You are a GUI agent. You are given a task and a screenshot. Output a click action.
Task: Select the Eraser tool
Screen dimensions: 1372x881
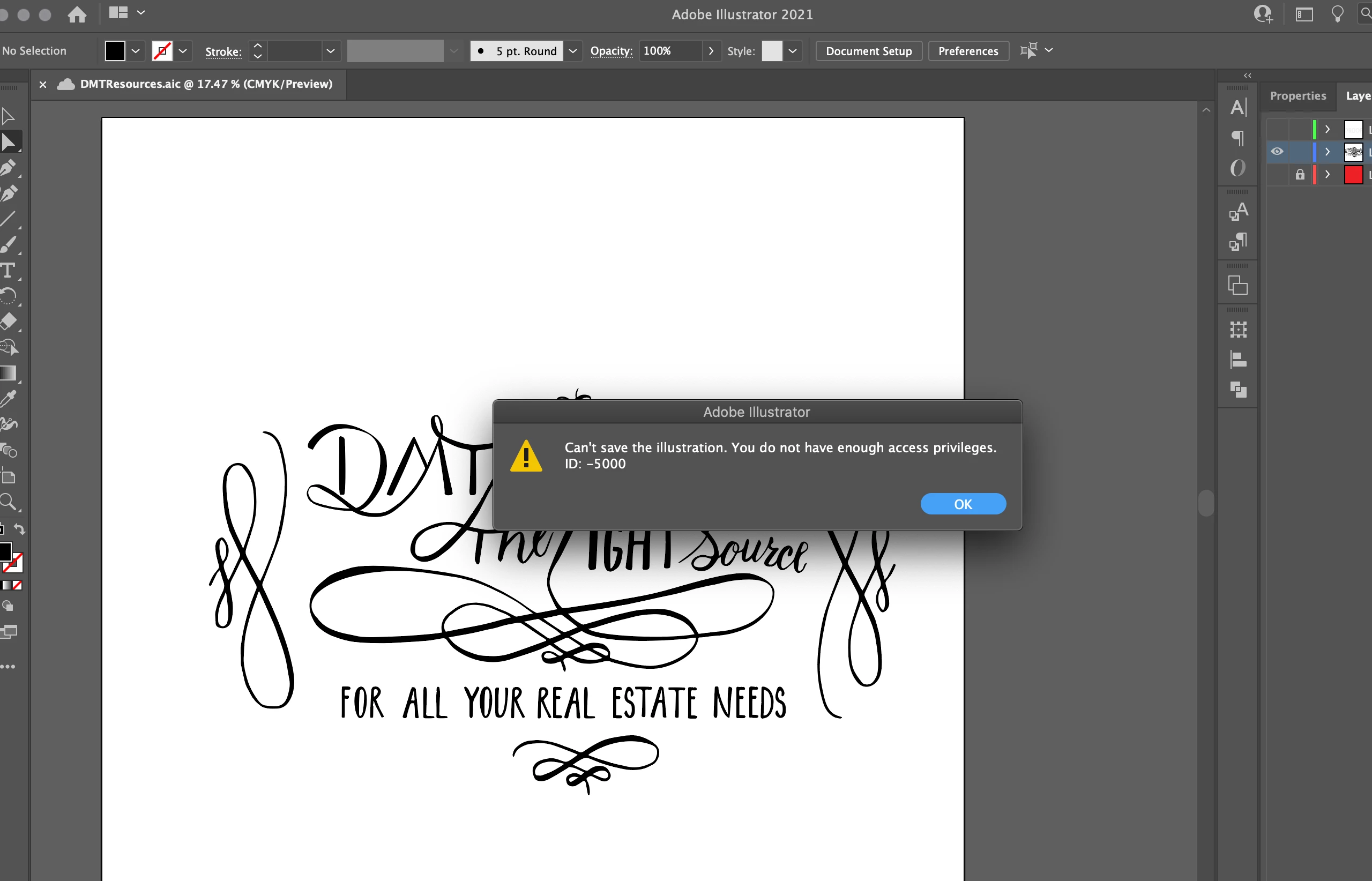coord(8,322)
